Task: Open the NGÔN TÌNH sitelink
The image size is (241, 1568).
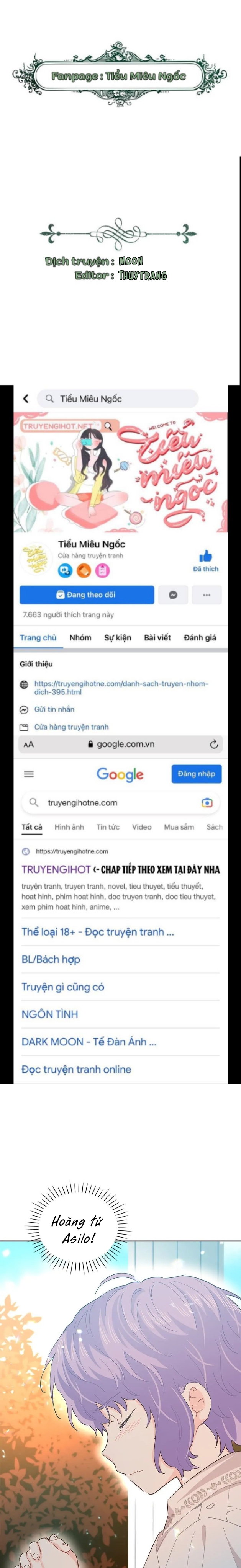Action: pyautogui.click(x=50, y=1014)
